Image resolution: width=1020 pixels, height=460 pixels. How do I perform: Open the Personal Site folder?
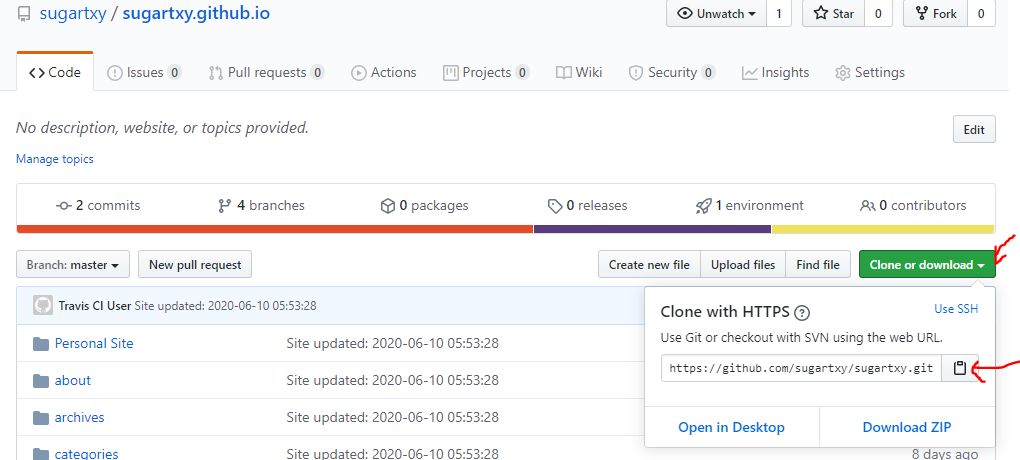tap(94, 344)
